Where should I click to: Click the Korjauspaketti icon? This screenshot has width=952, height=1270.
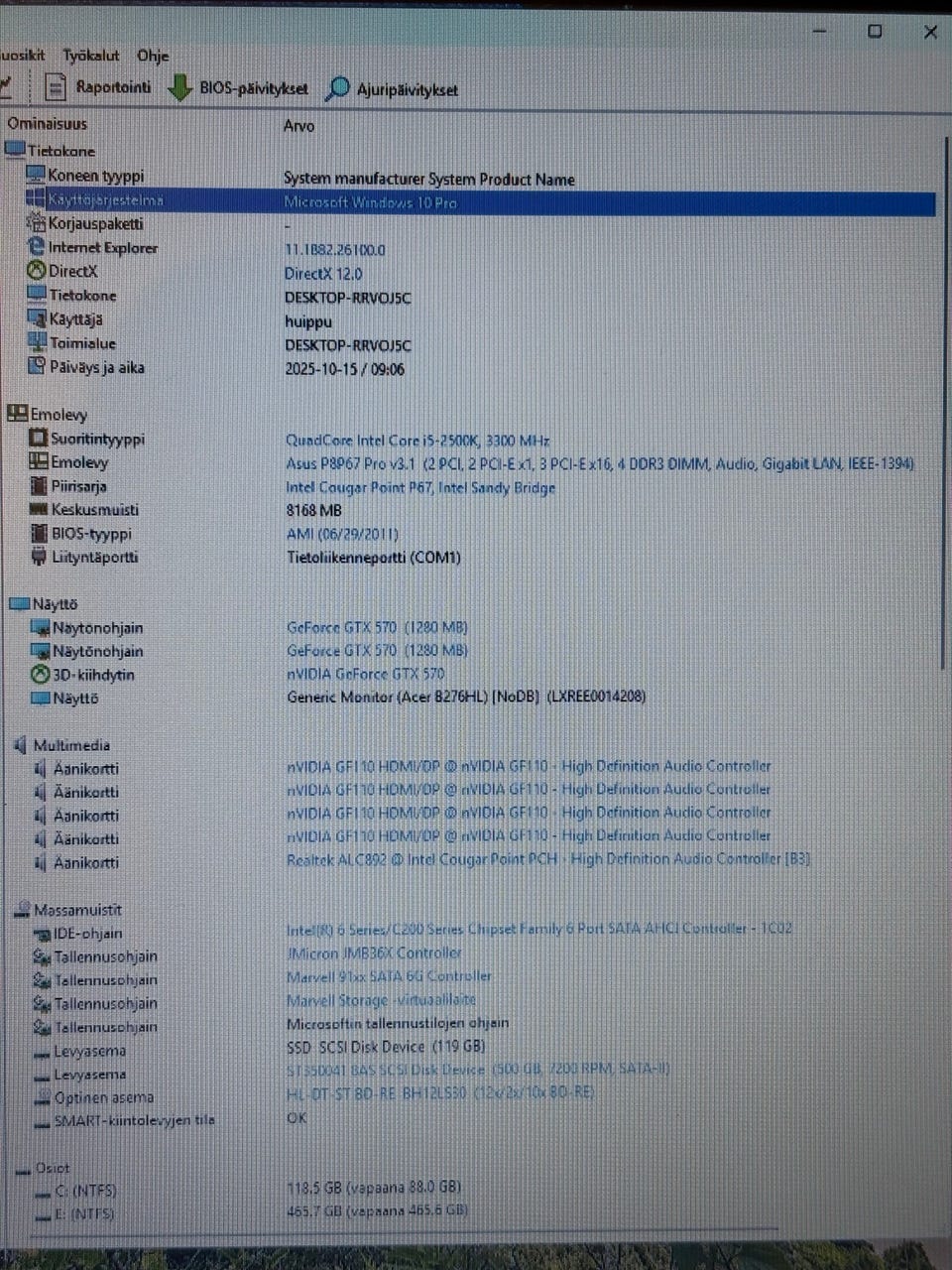point(36,222)
